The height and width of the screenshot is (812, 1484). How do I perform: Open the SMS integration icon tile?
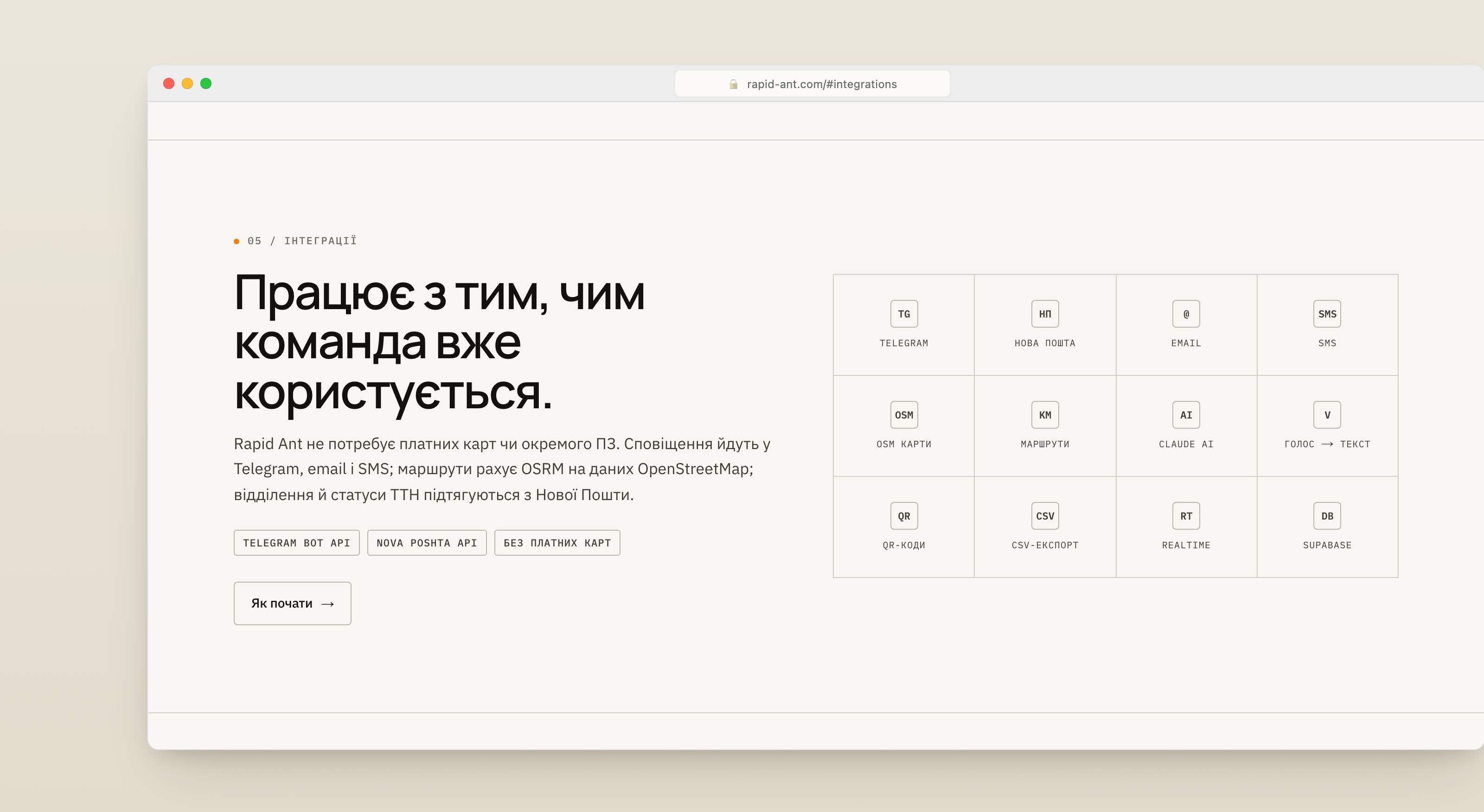click(x=1327, y=314)
